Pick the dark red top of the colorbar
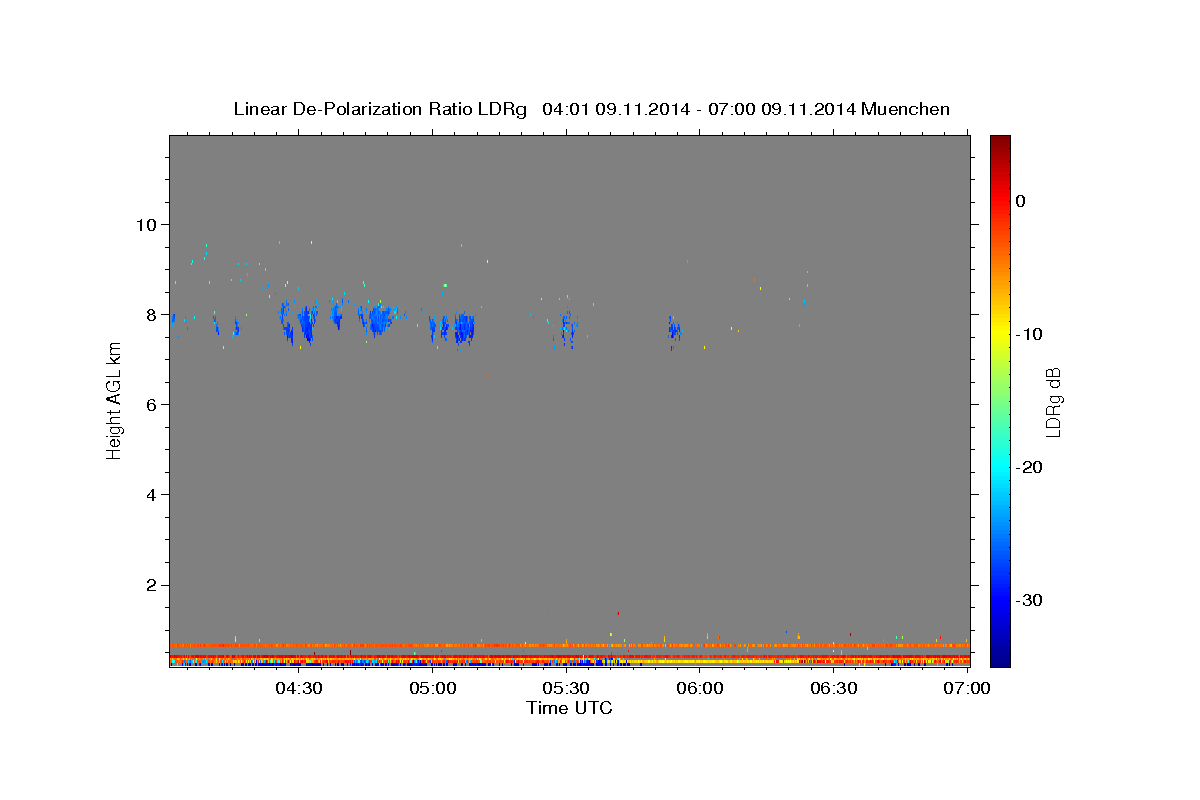Image resolution: width=1200 pixels, height=800 pixels. click(1000, 142)
